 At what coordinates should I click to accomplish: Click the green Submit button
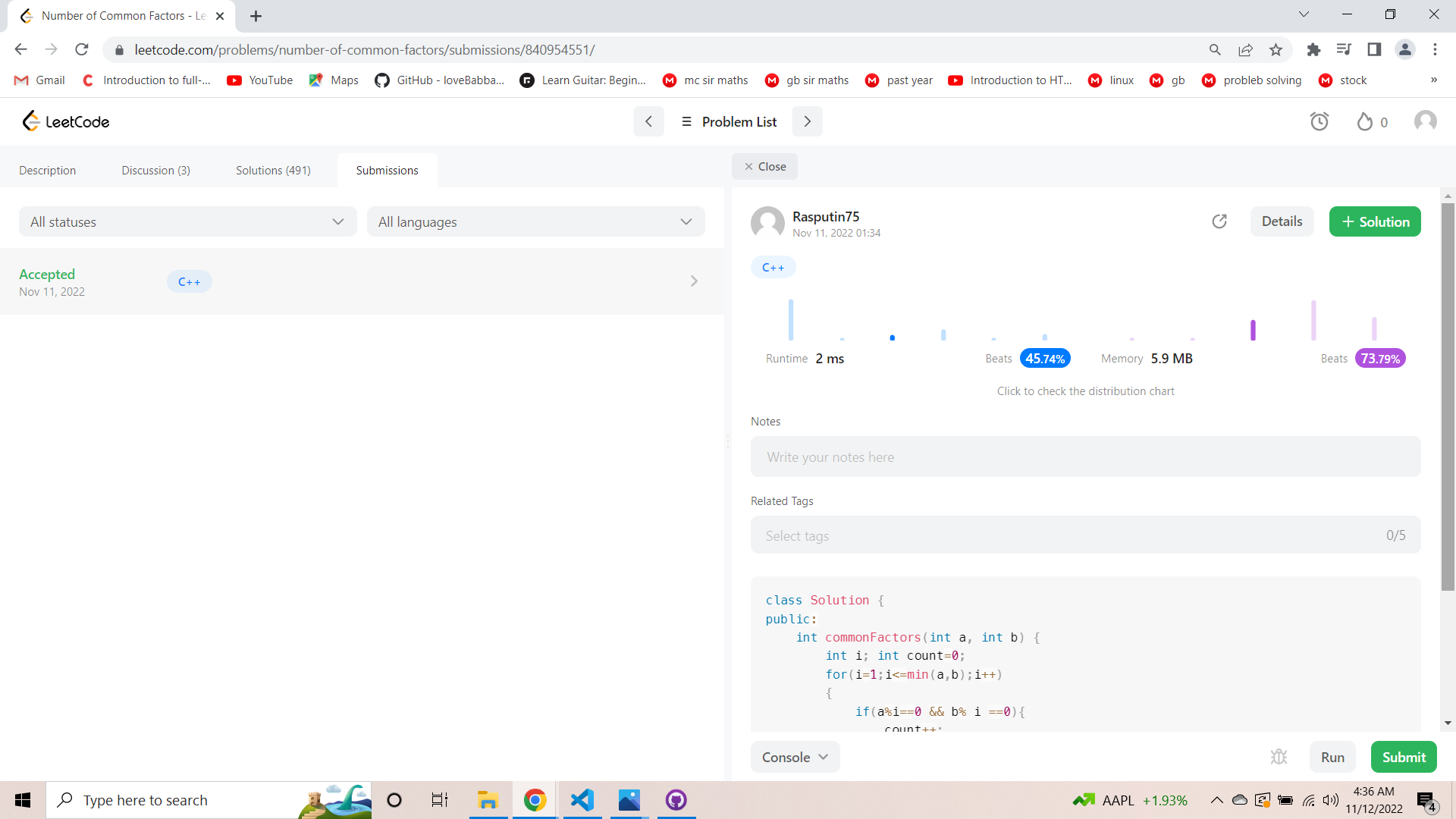[x=1404, y=757]
